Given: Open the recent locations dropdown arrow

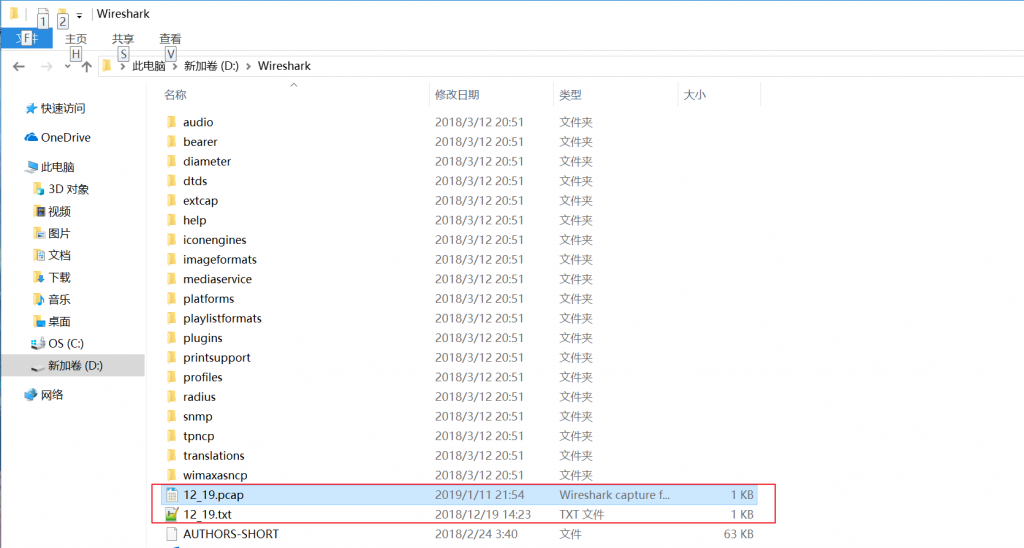Looking at the screenshot, I should 67,66.
